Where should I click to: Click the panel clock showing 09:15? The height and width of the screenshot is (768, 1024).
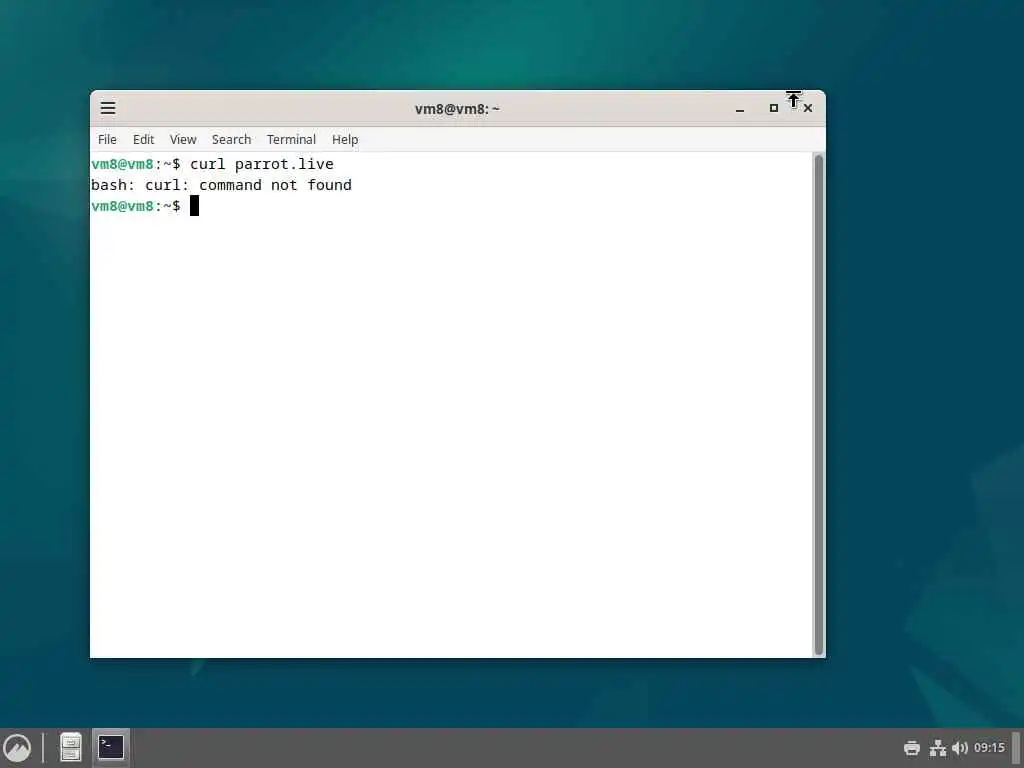(x=989, y=748)
